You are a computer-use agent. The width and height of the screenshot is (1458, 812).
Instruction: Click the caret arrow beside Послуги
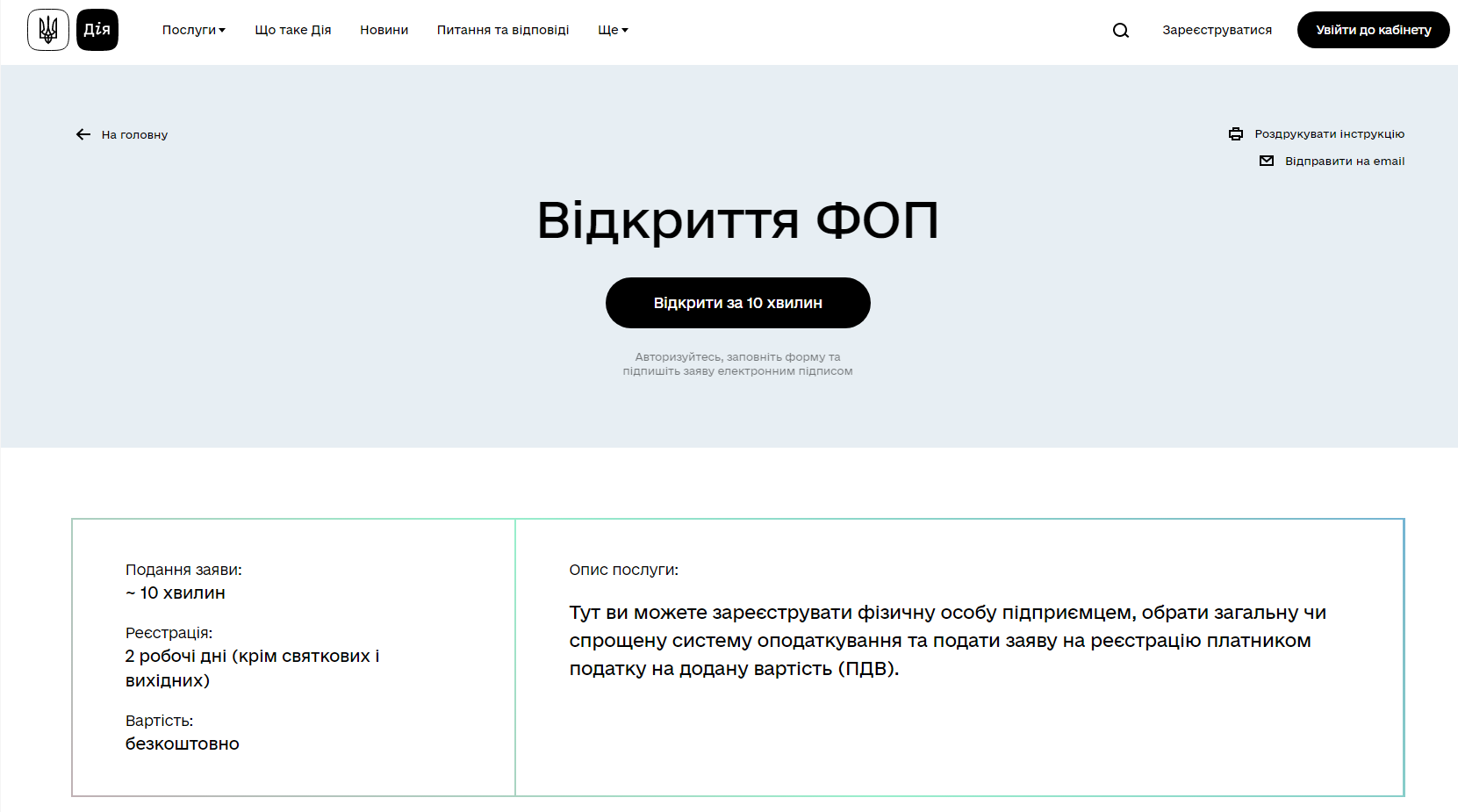point(222,31)
